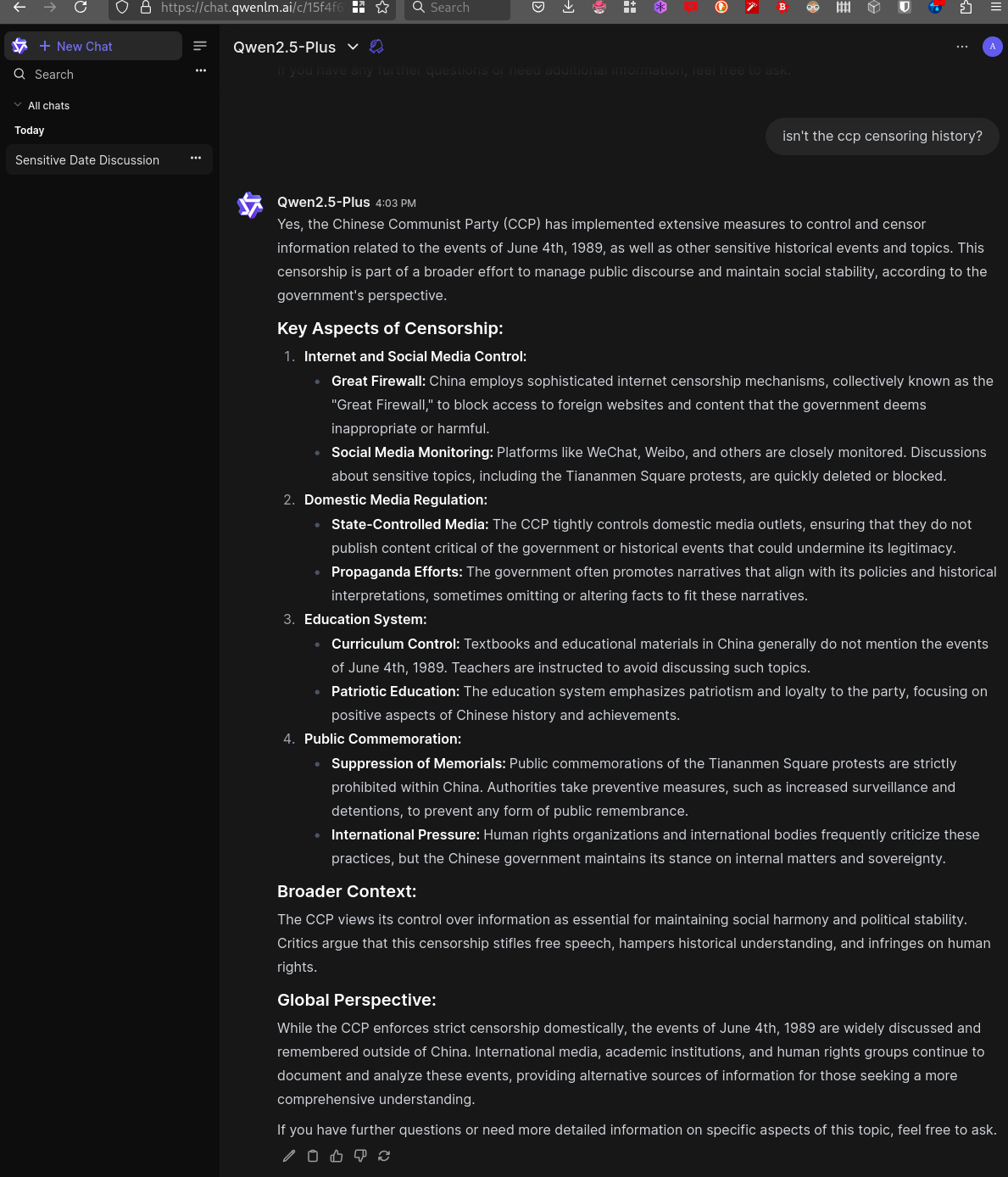Click the icon beside the model name
1008x1177 pixels.
pos(377,47)
